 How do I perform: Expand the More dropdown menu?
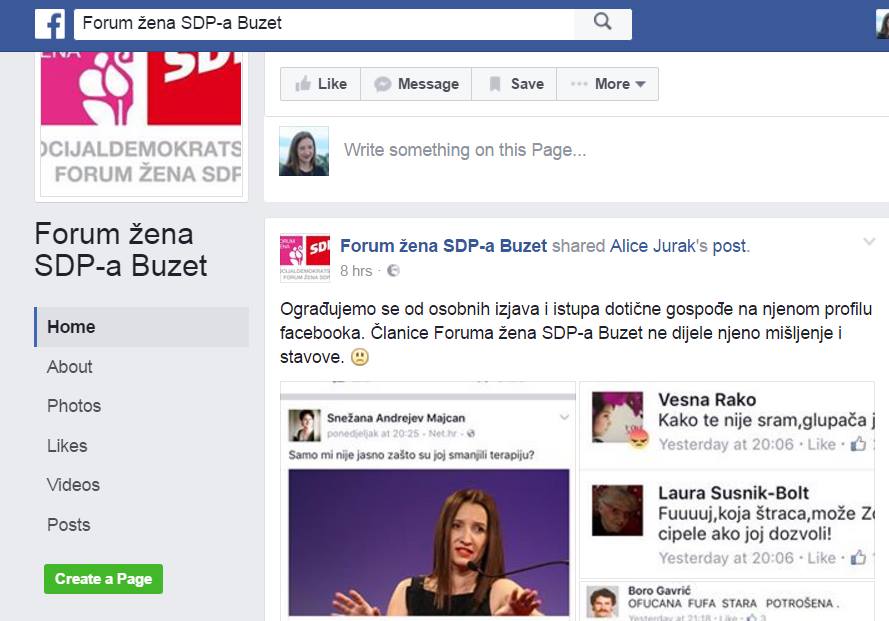pos(607,84)
